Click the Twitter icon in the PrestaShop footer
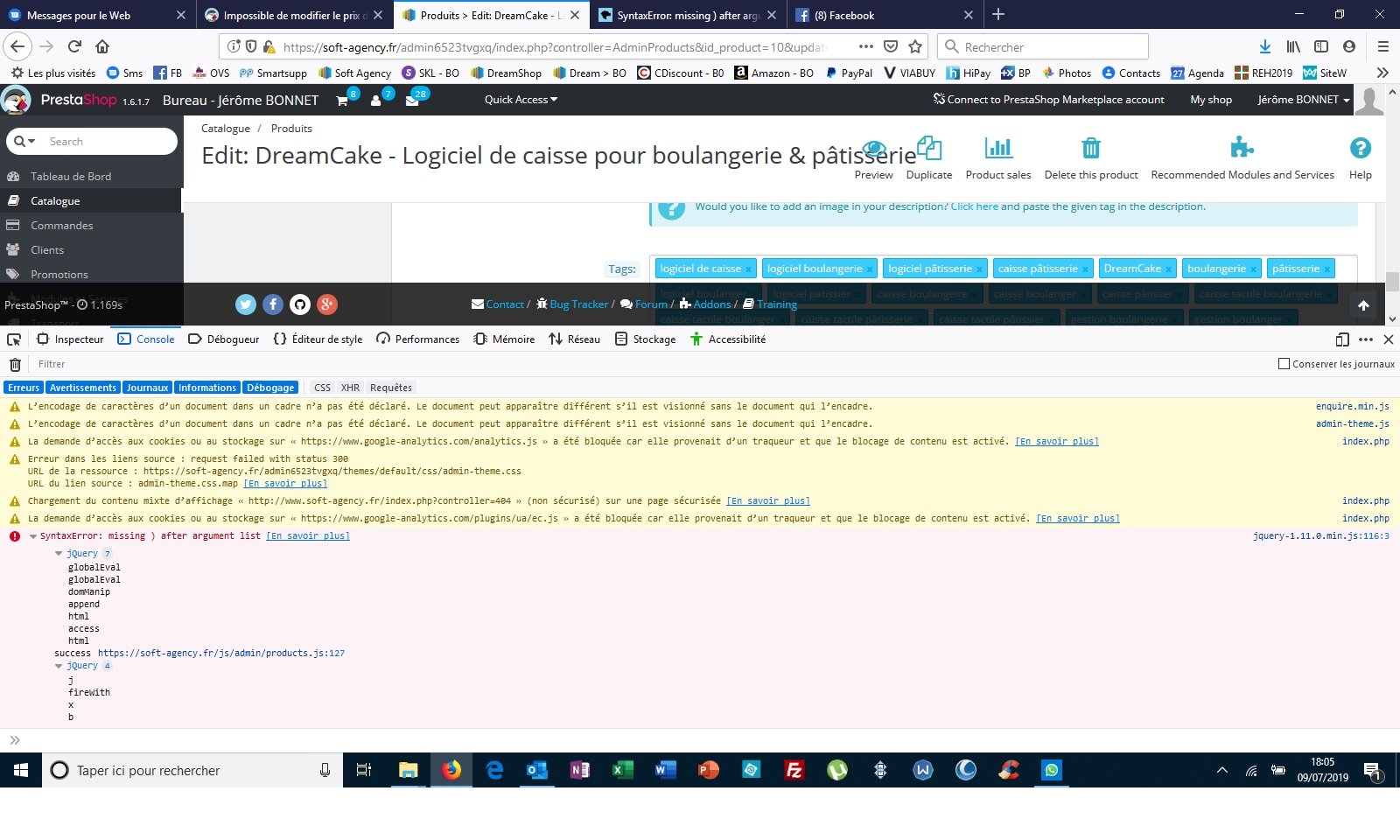Image resolution: width=1400 pixels, height=840 pixels. pos(246,304)
